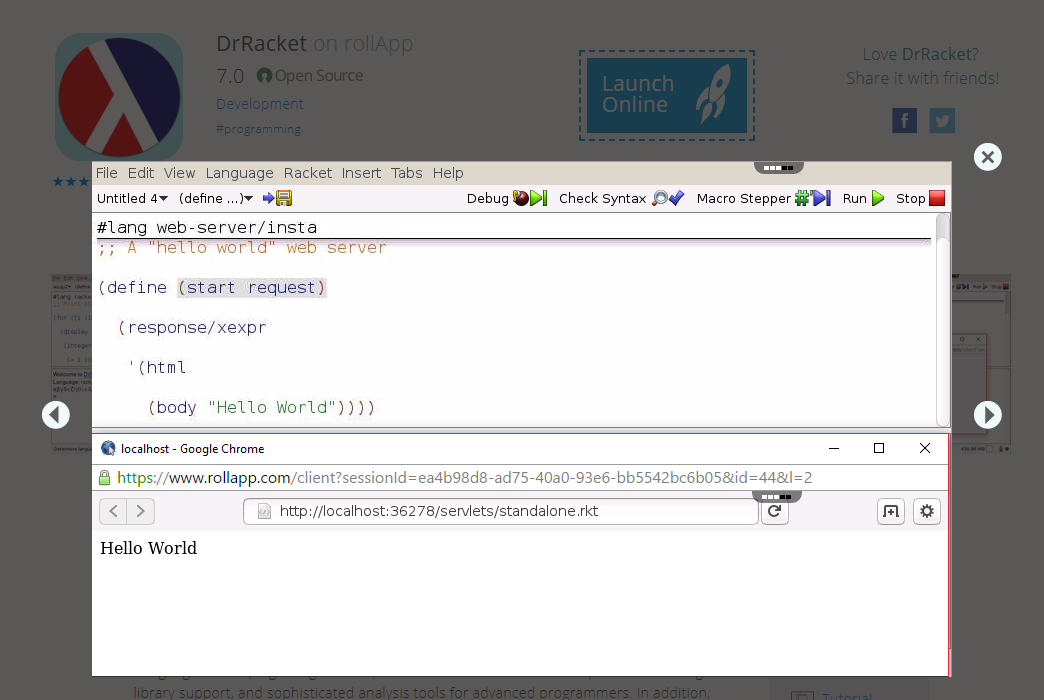Click the Open Source label
Viewport: 1044px width, 700px height.
[x=310, y=76]
